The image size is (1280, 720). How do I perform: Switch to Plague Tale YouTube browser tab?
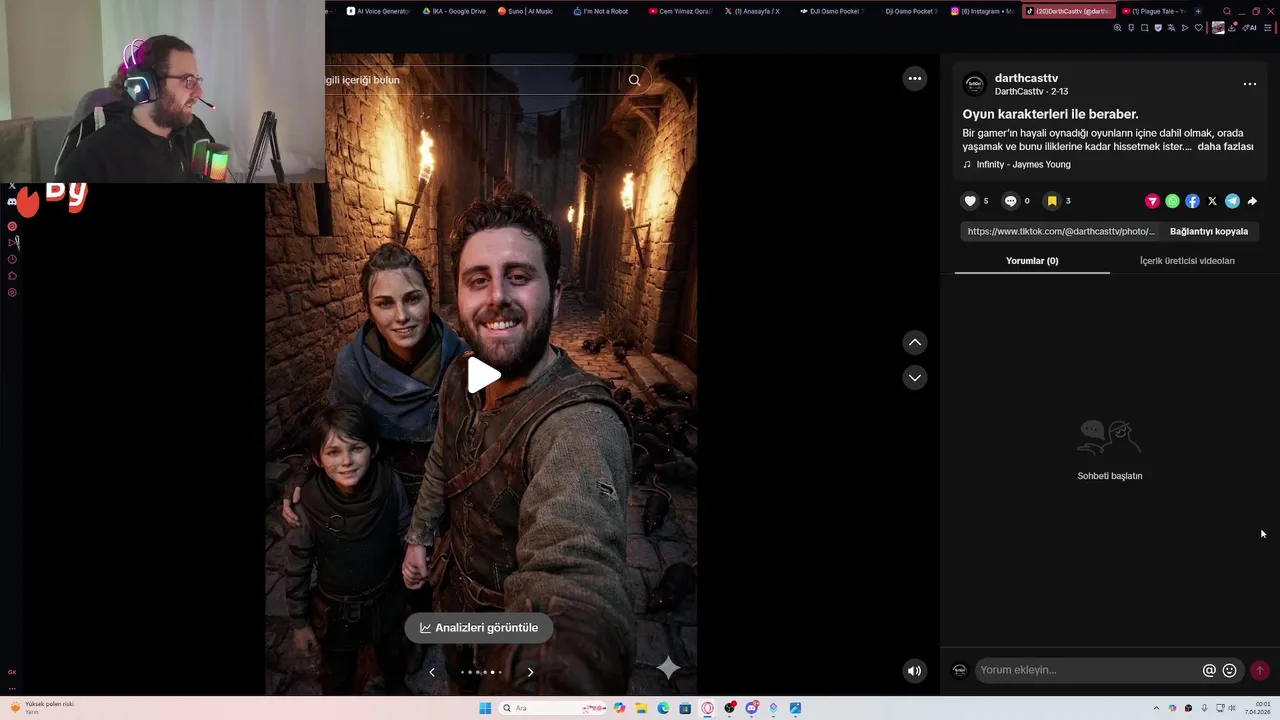pyautogui.click(x=1154, y=11)
